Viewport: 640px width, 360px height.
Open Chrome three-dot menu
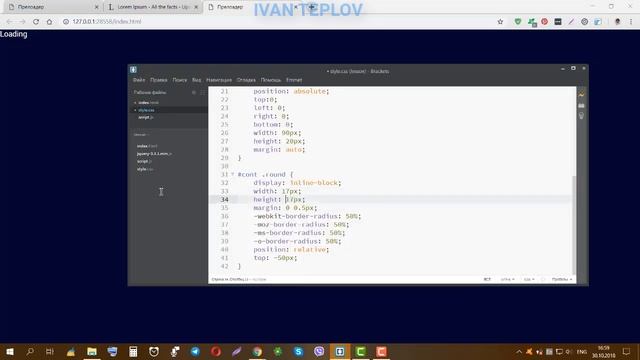[631, 22]
